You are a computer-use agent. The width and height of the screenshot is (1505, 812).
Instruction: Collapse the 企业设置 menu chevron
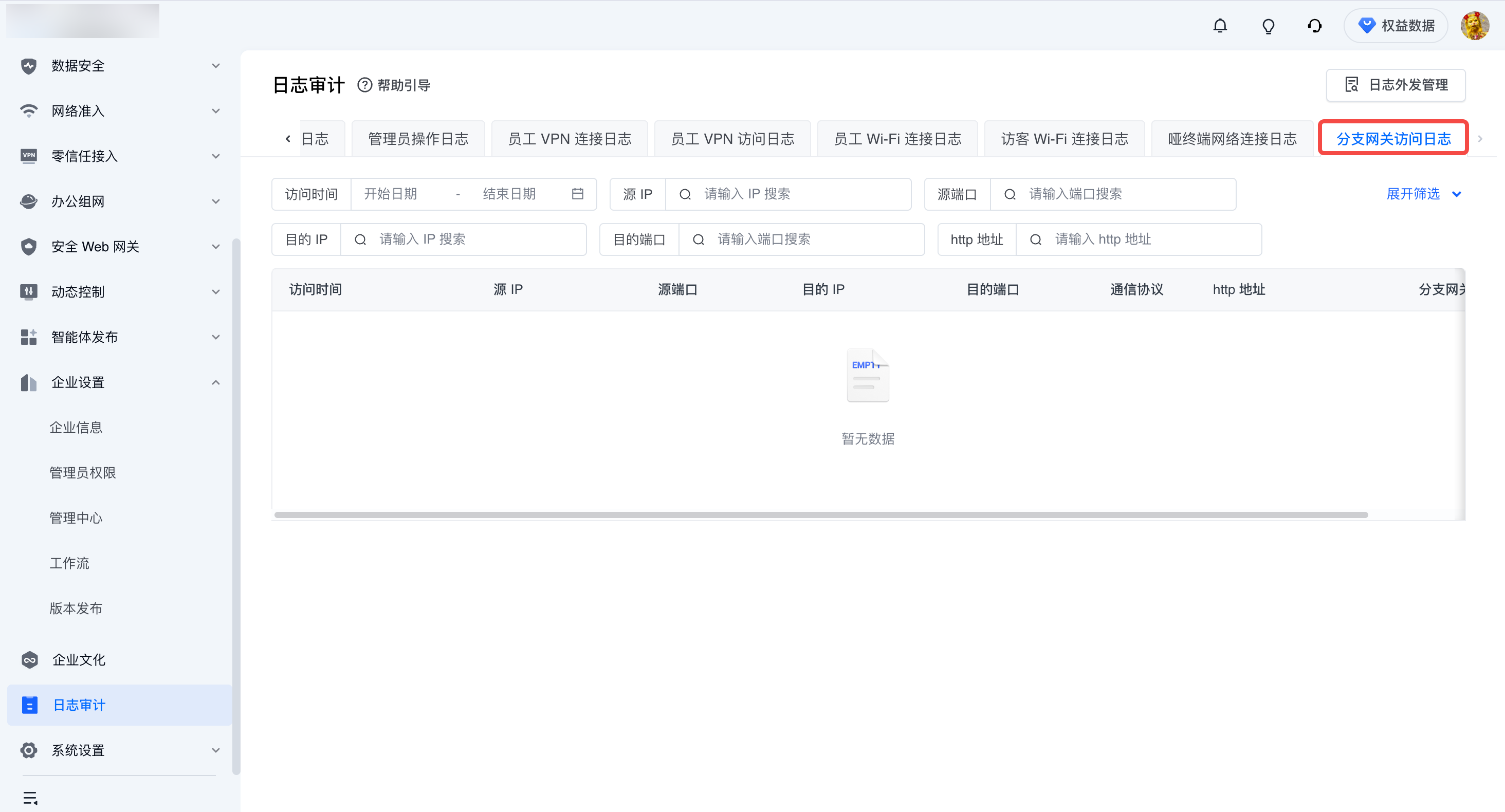point(215,383)
